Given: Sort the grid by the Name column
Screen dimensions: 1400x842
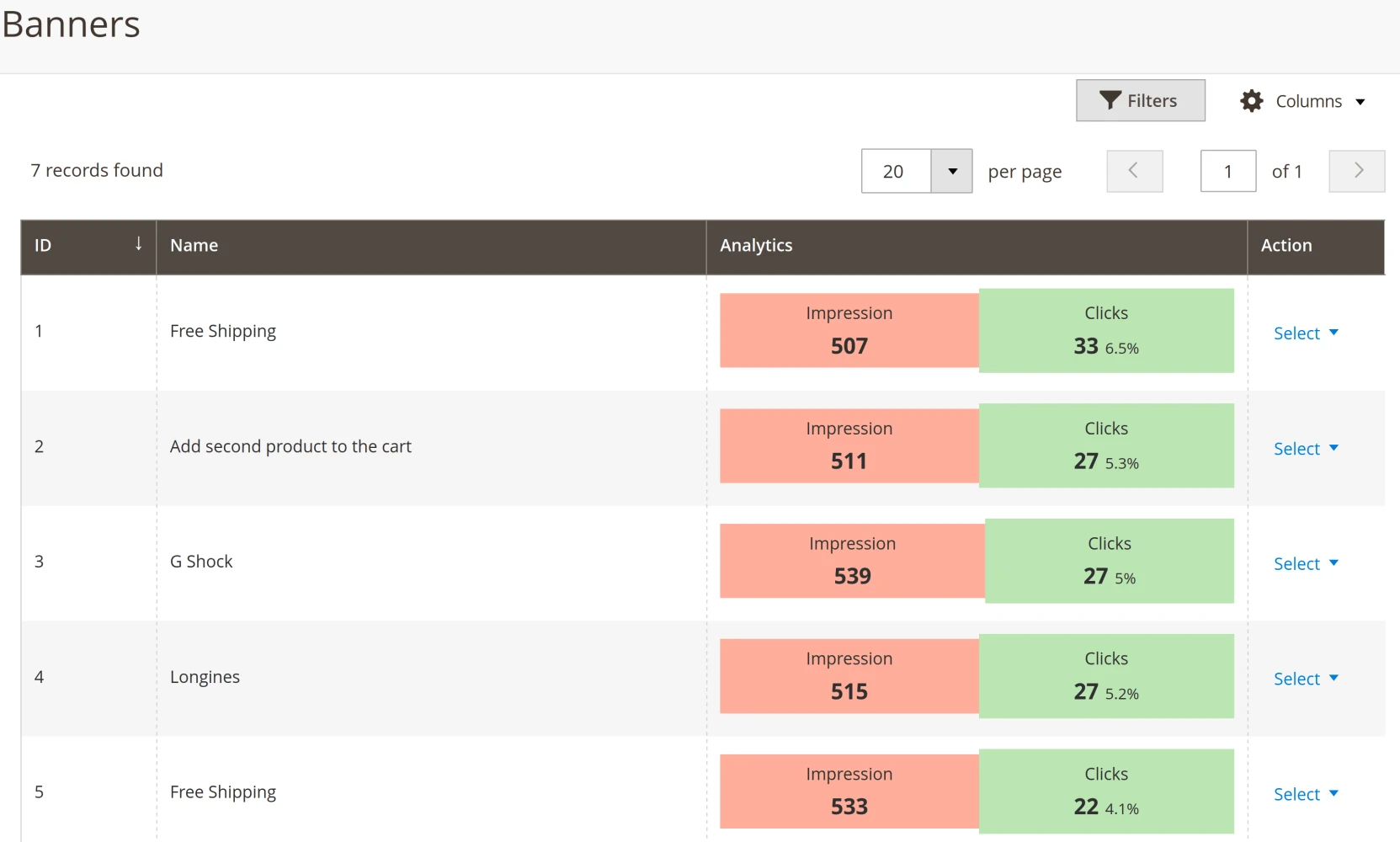Looking at the screenshot, I should 194,245.
